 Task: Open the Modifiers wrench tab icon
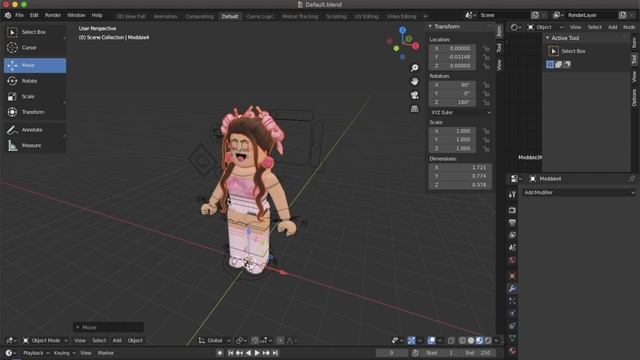point(512,289)
